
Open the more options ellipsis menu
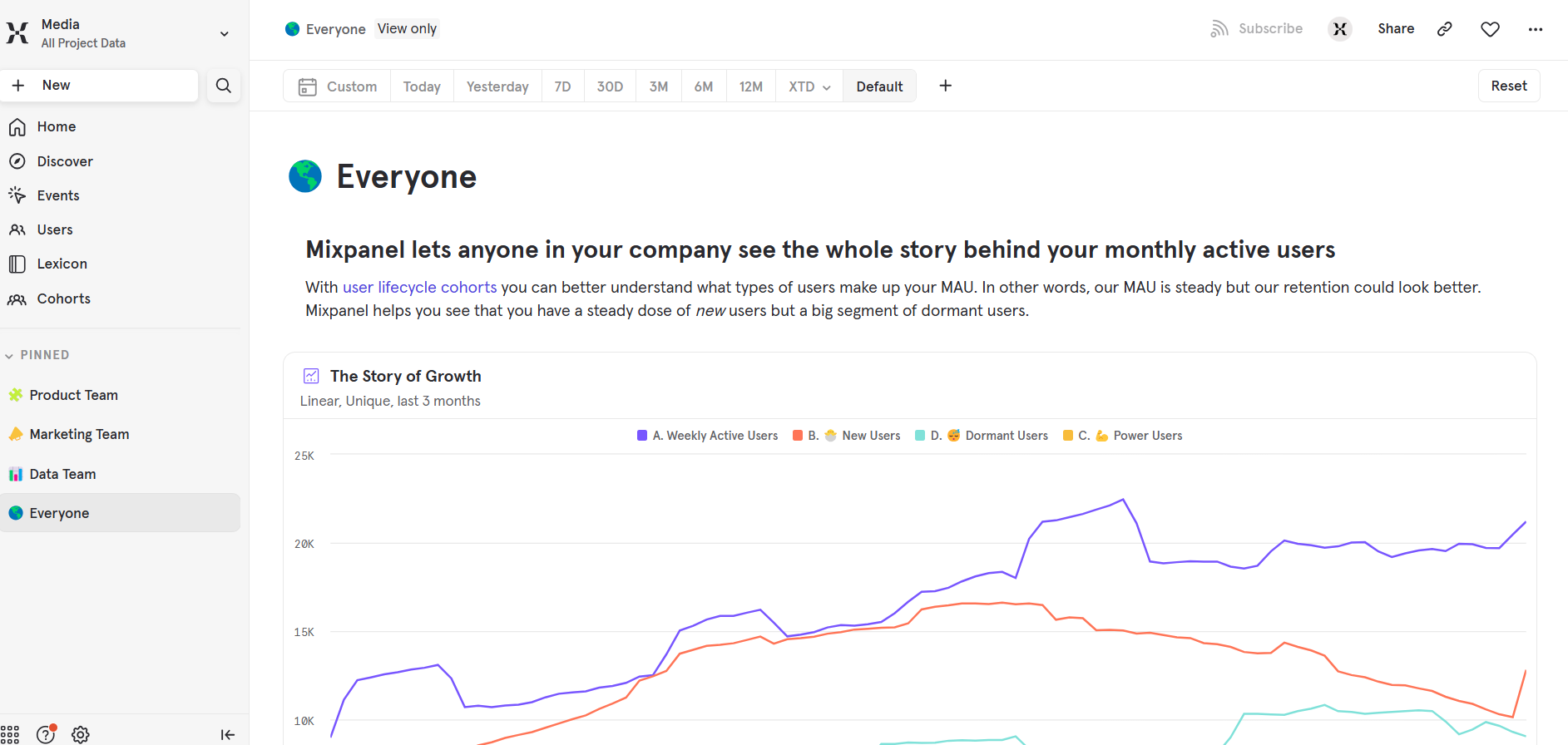coord(1536,29)
